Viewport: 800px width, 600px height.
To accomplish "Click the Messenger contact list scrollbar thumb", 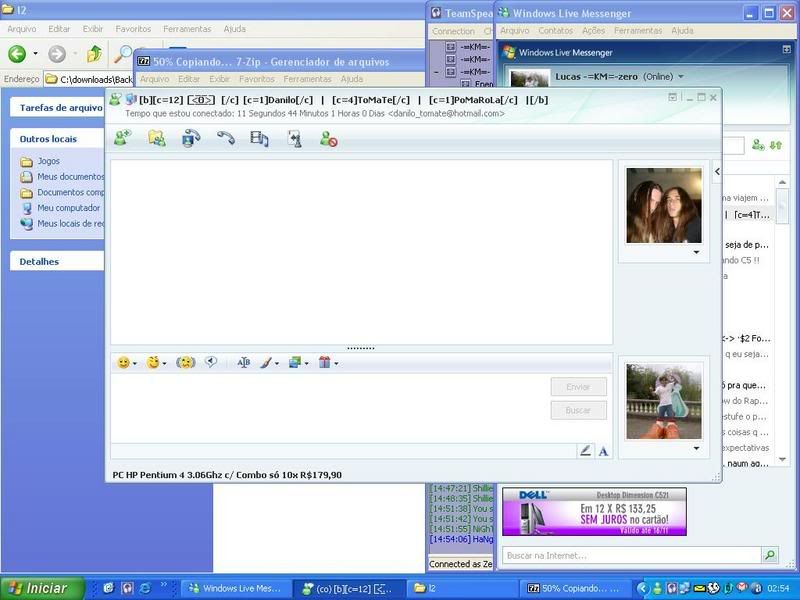I will (782, 205).
